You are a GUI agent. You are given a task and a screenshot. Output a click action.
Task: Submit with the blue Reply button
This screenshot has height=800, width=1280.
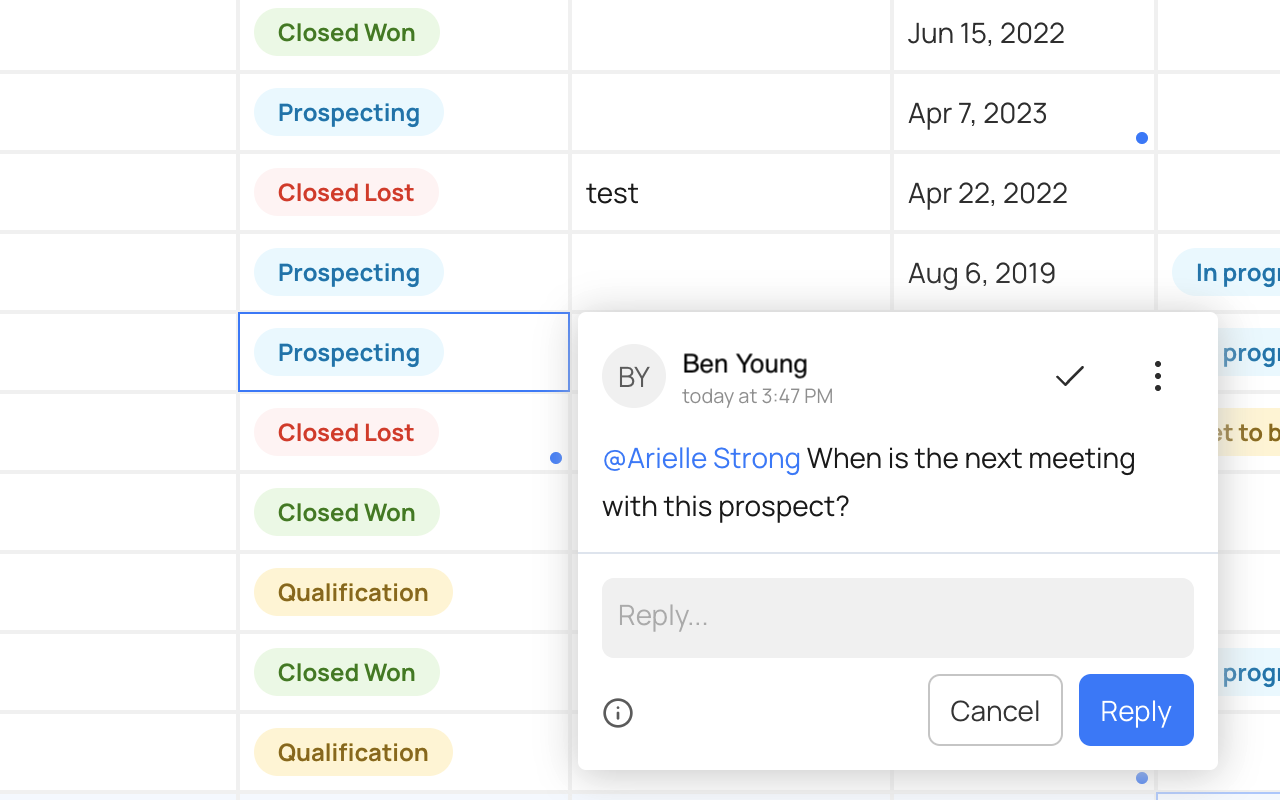[1136, 710]
